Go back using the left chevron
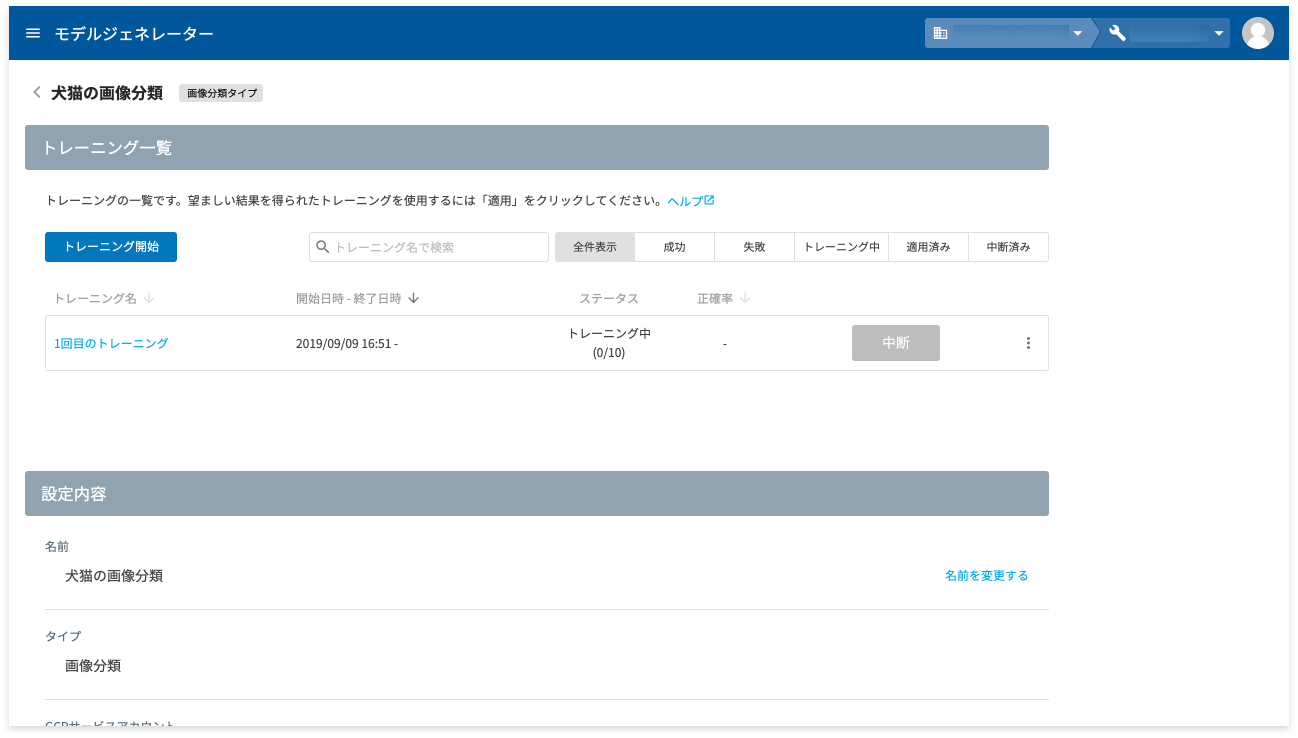The image size is (1298, 738). [37, 92]
